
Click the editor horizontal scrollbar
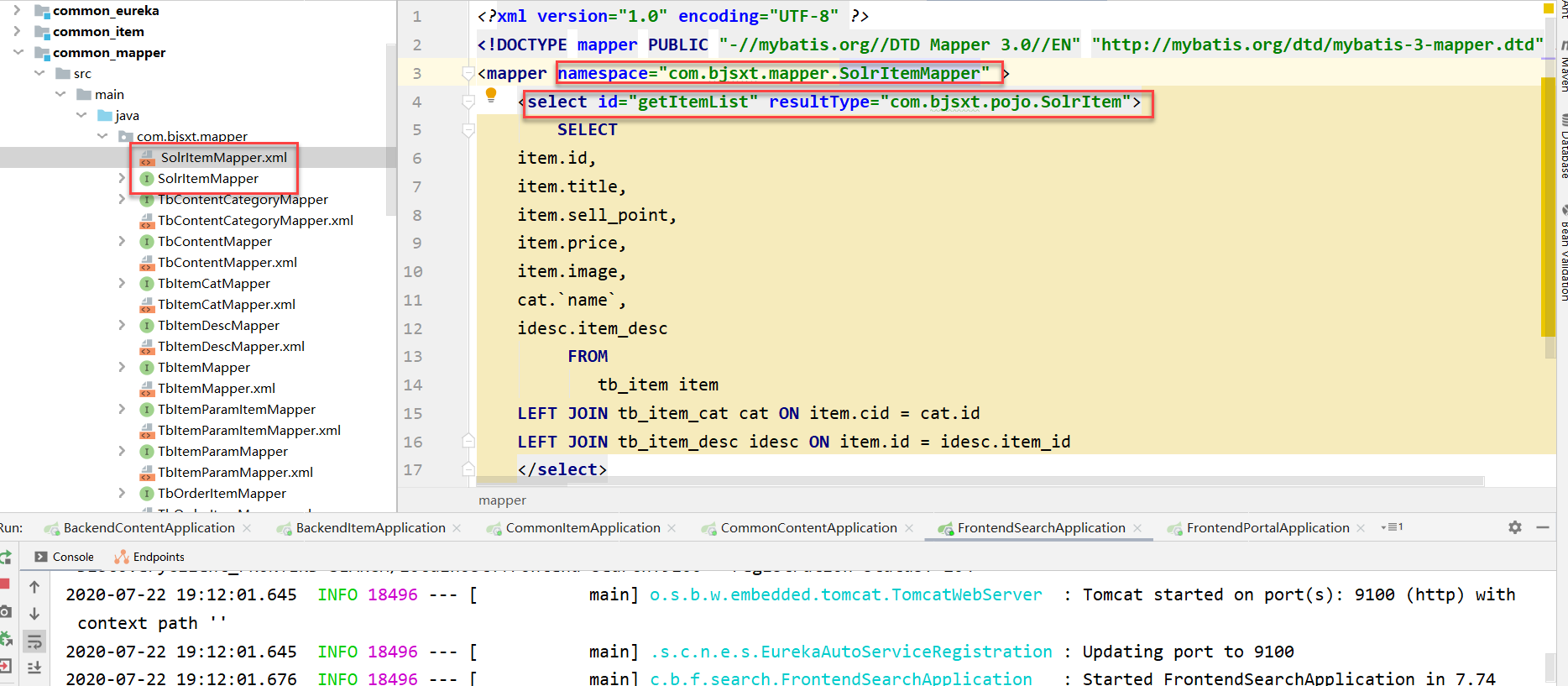tap(980, 481)
